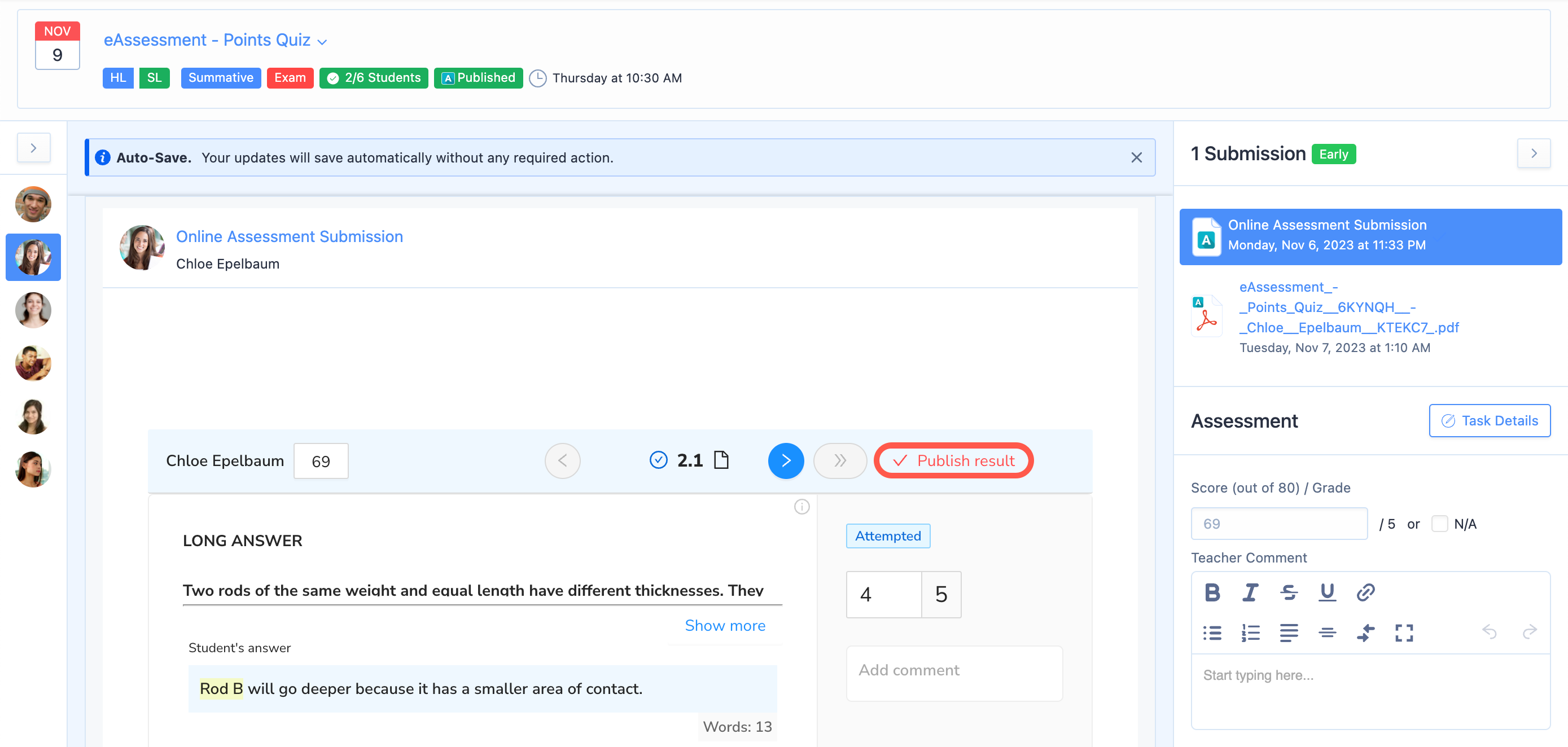This screenshot has height=747, width=1568.
Task: Click Show more on the question
Action: 724,625
